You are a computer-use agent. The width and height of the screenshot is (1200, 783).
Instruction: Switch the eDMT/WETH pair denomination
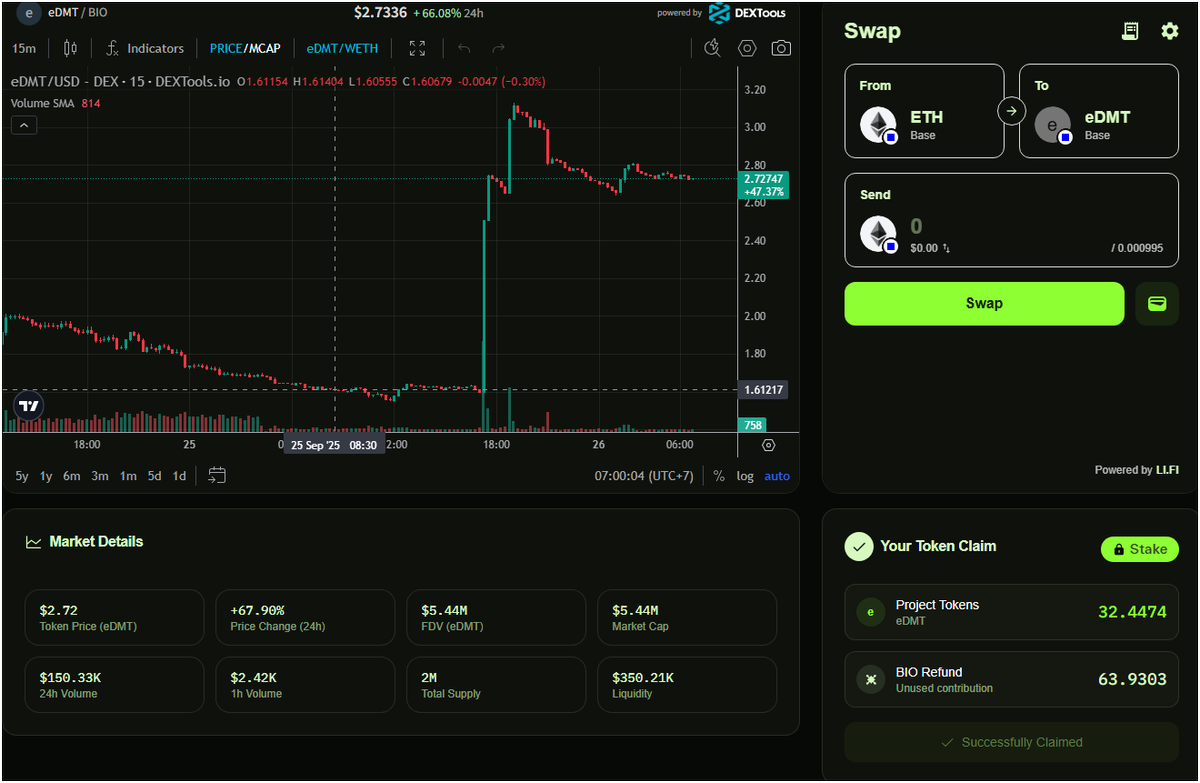pyautogui.click(x=342, y=48)
